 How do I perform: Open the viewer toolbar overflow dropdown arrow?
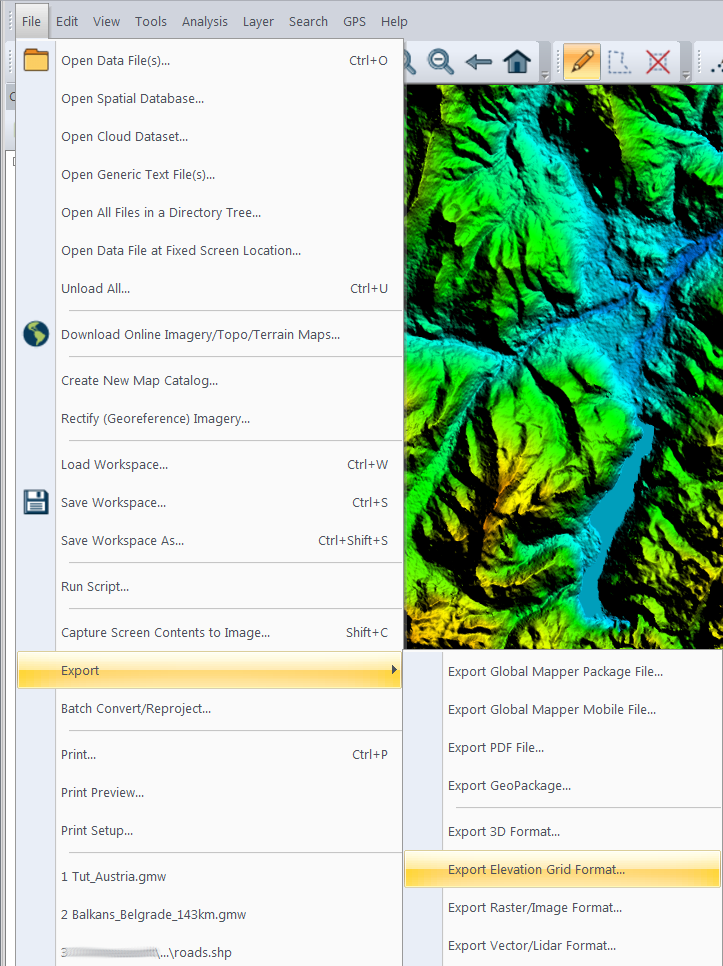545,77
